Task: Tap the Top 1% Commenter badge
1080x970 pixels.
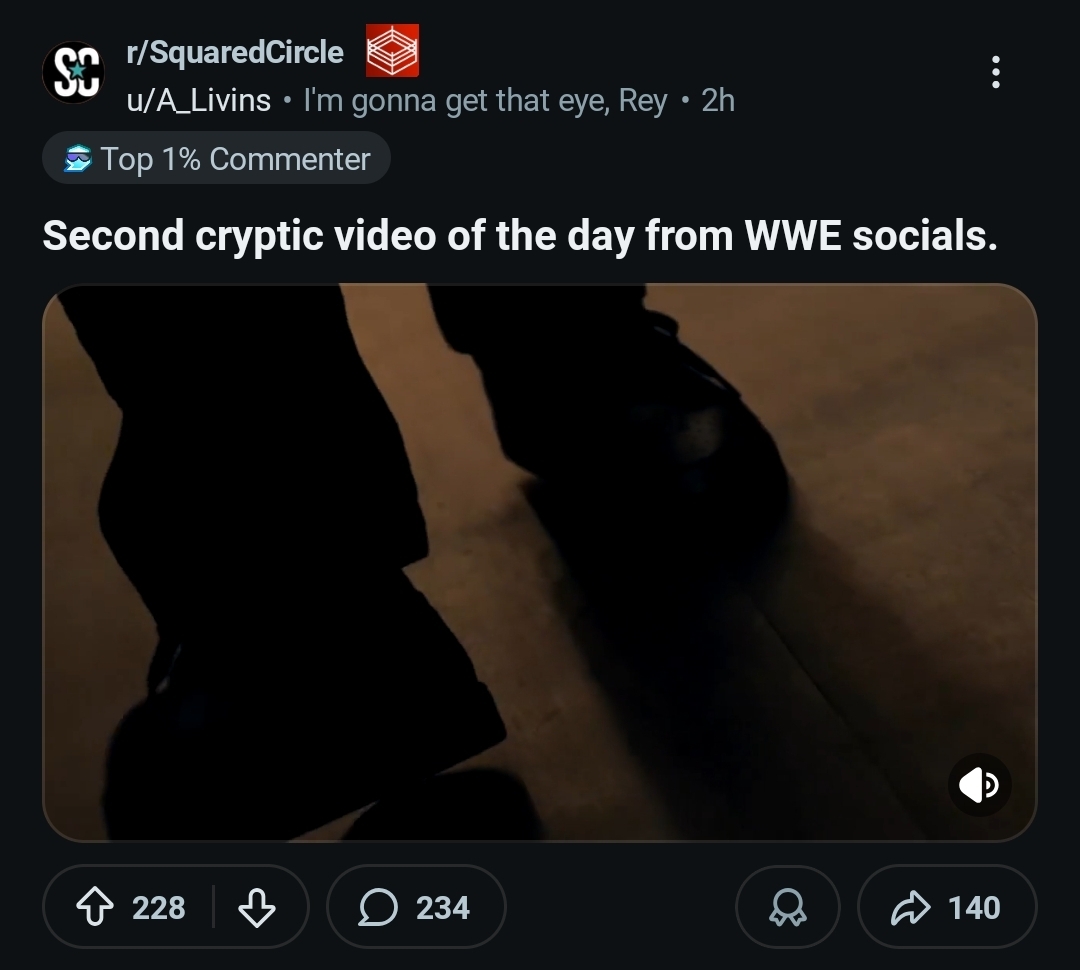Action: (x=216, y=158)
